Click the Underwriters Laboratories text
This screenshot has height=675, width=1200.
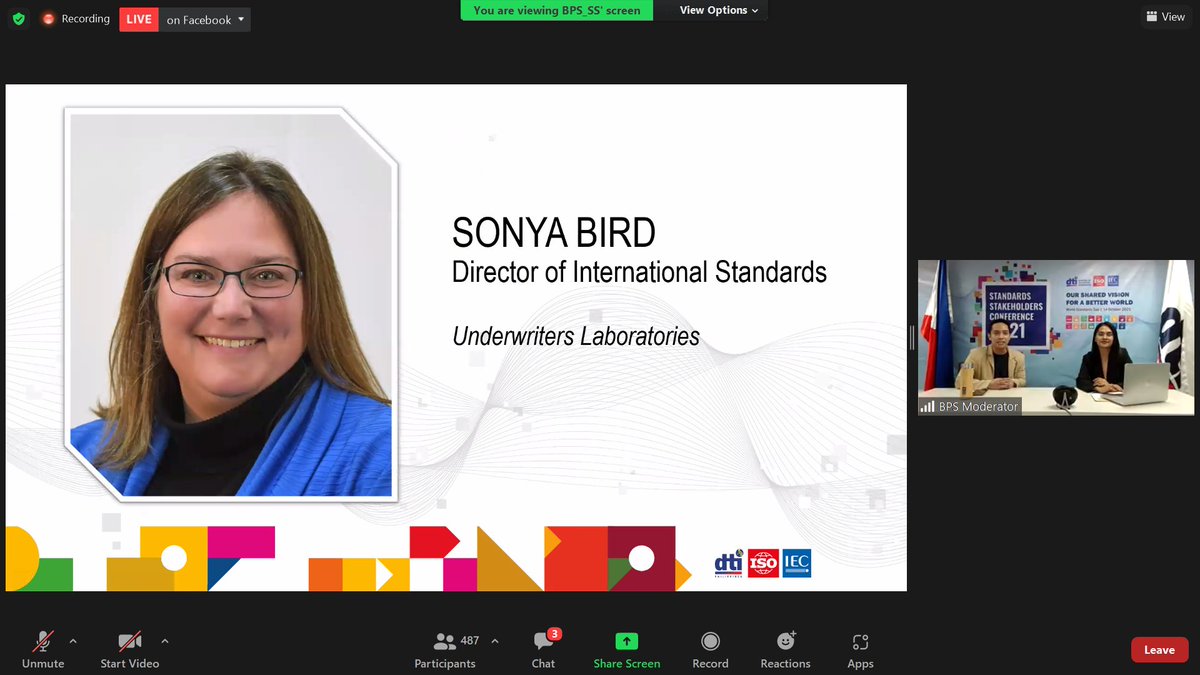[576, 336]
